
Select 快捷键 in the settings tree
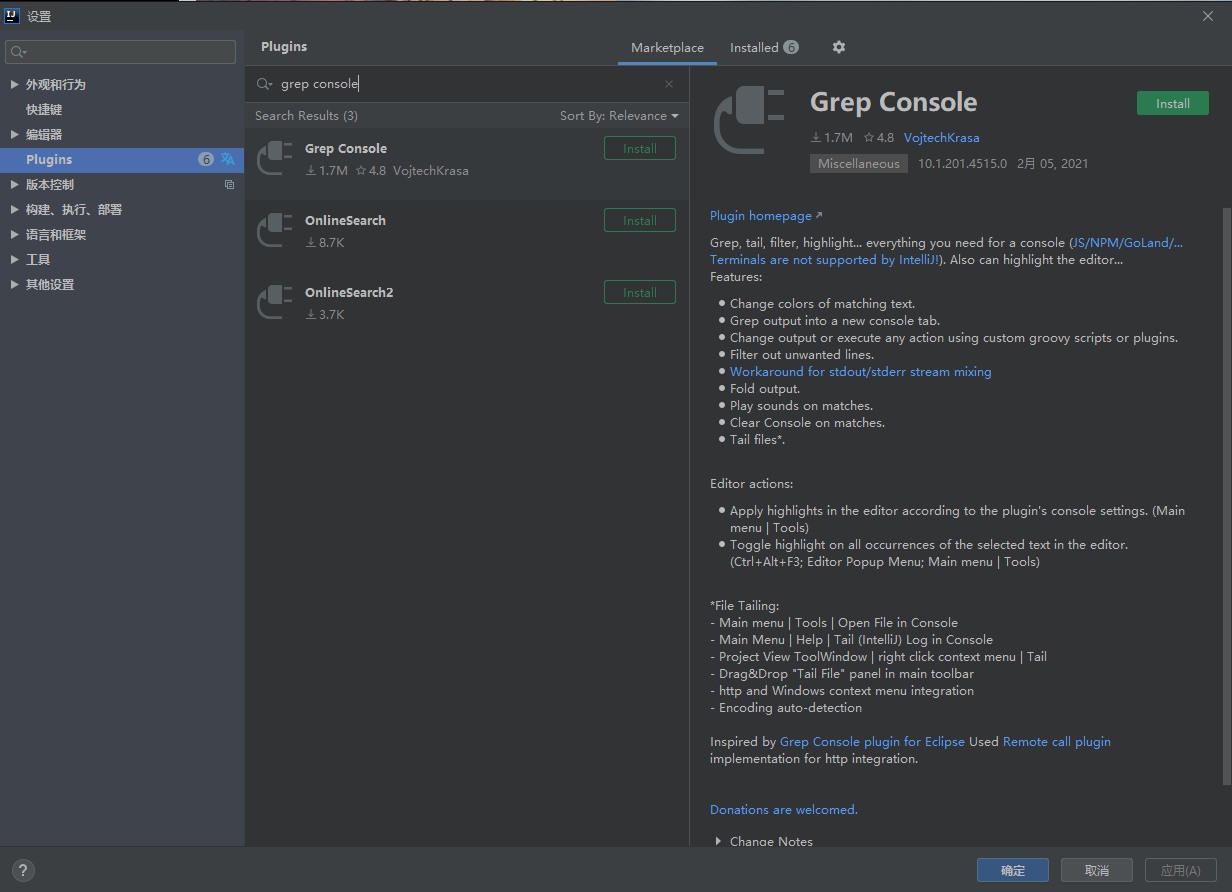tap(44, 109)
